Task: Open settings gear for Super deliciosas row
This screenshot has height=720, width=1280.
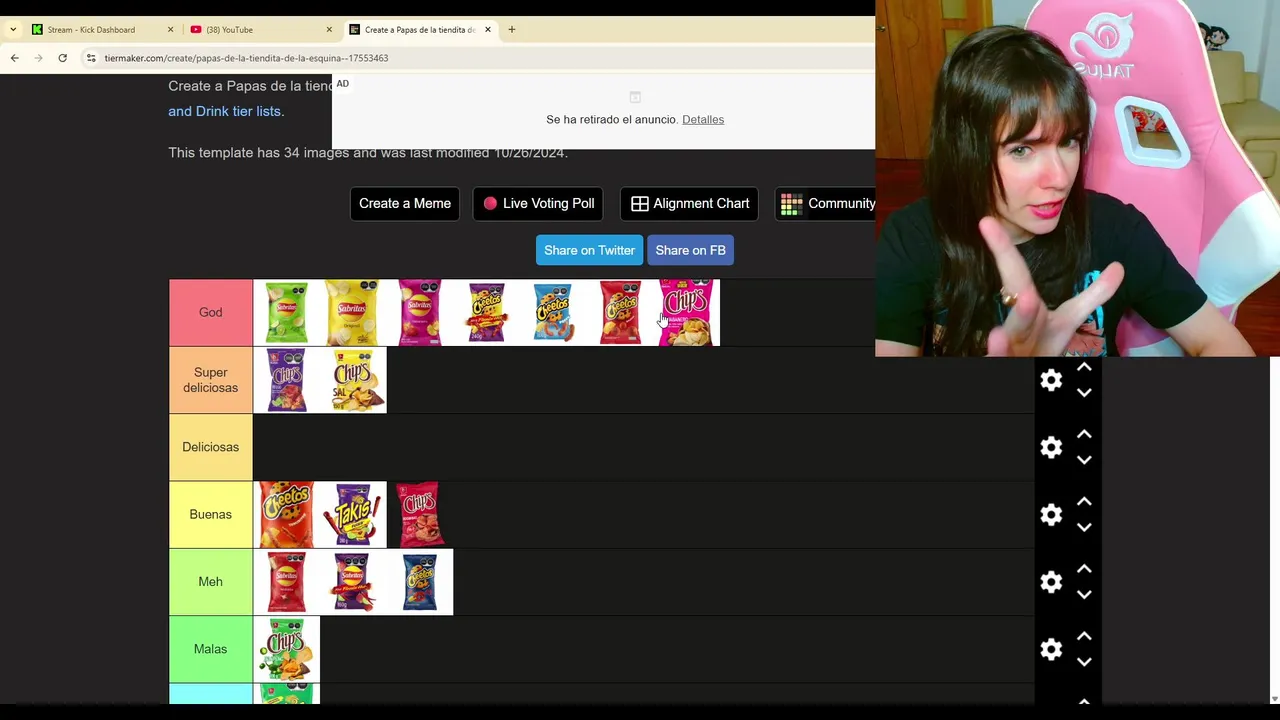Action: point(1051,380)
